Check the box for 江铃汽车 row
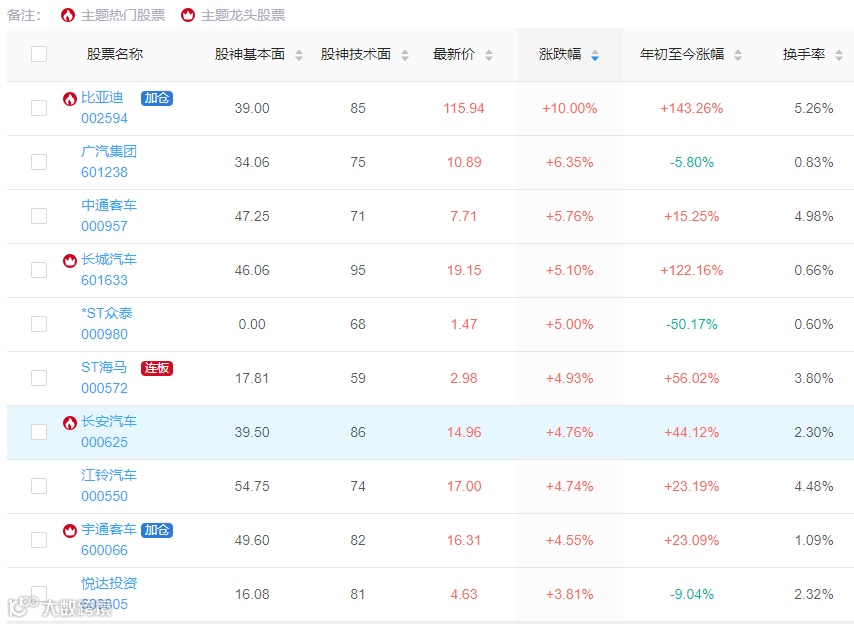Image resolution: width=854 pixels, height=624 pixels. (39, 486)
